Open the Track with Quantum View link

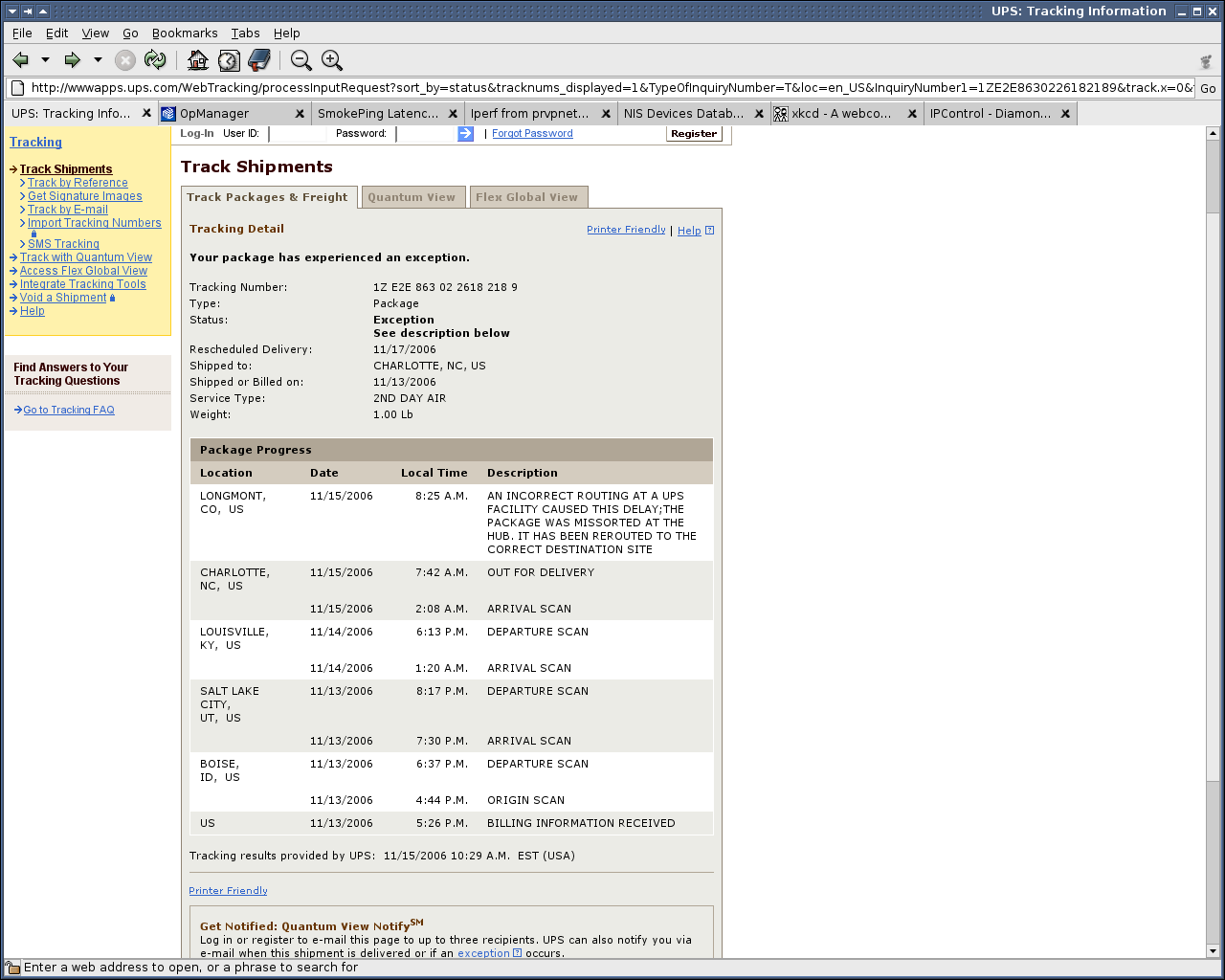coord(86,257)
